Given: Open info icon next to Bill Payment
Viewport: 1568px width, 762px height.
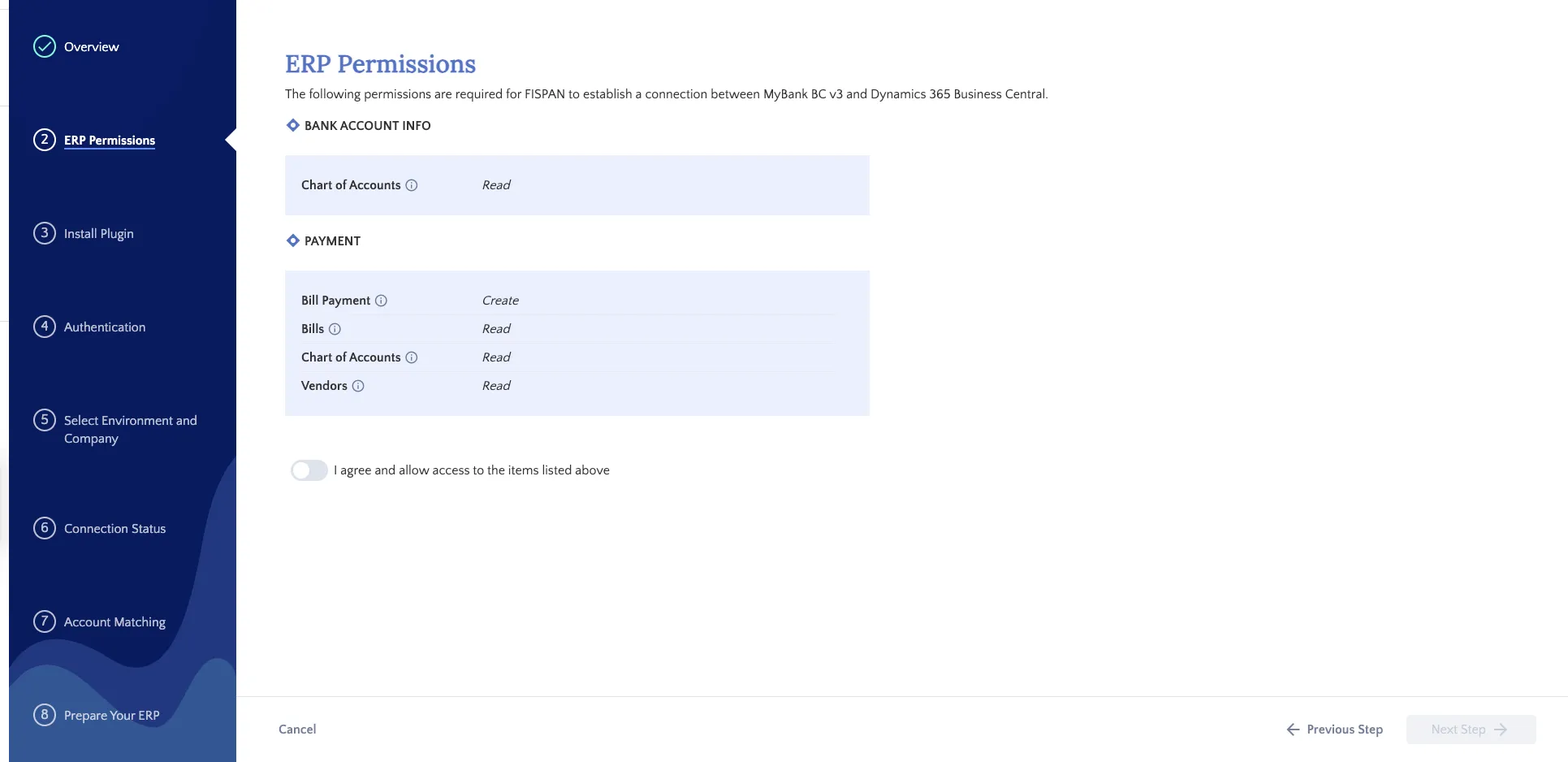Looking at the screenshot, I should tap(381, 301).
